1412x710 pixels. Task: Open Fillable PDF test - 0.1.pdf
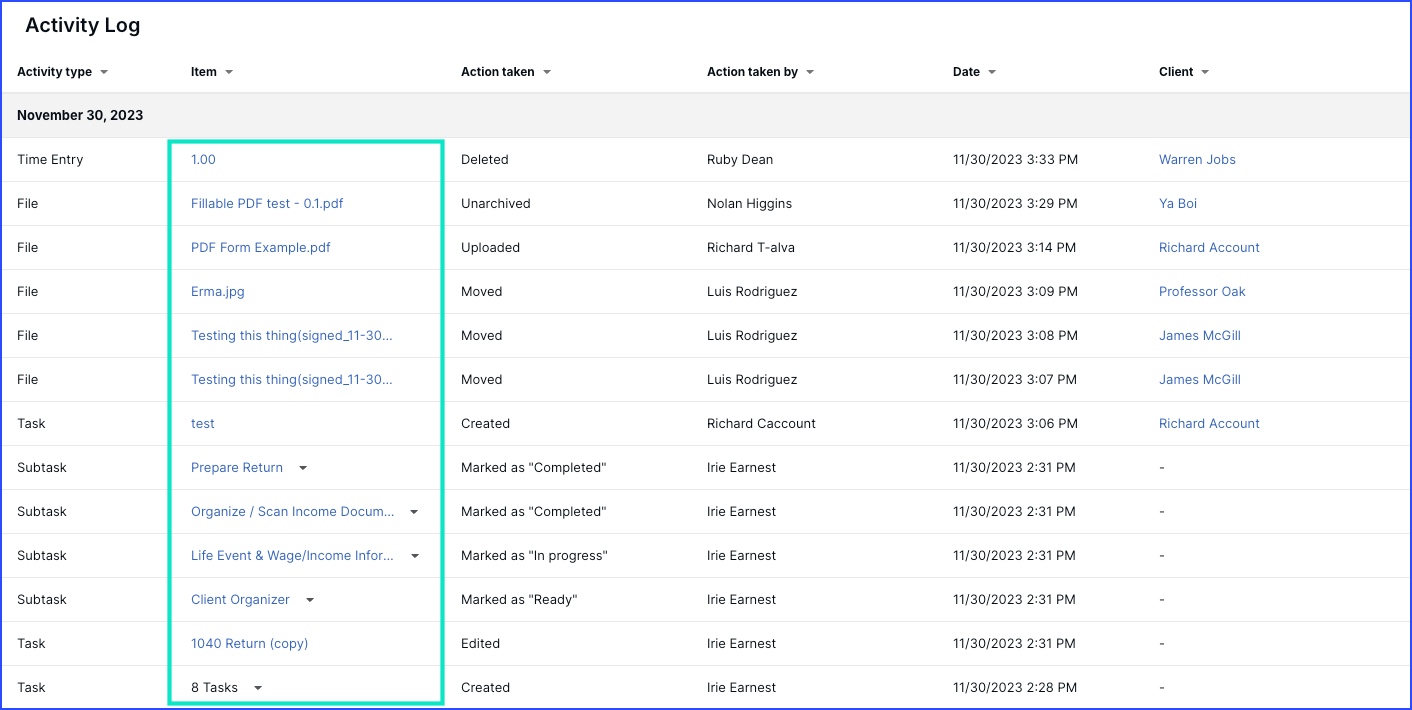coord(267,204)
